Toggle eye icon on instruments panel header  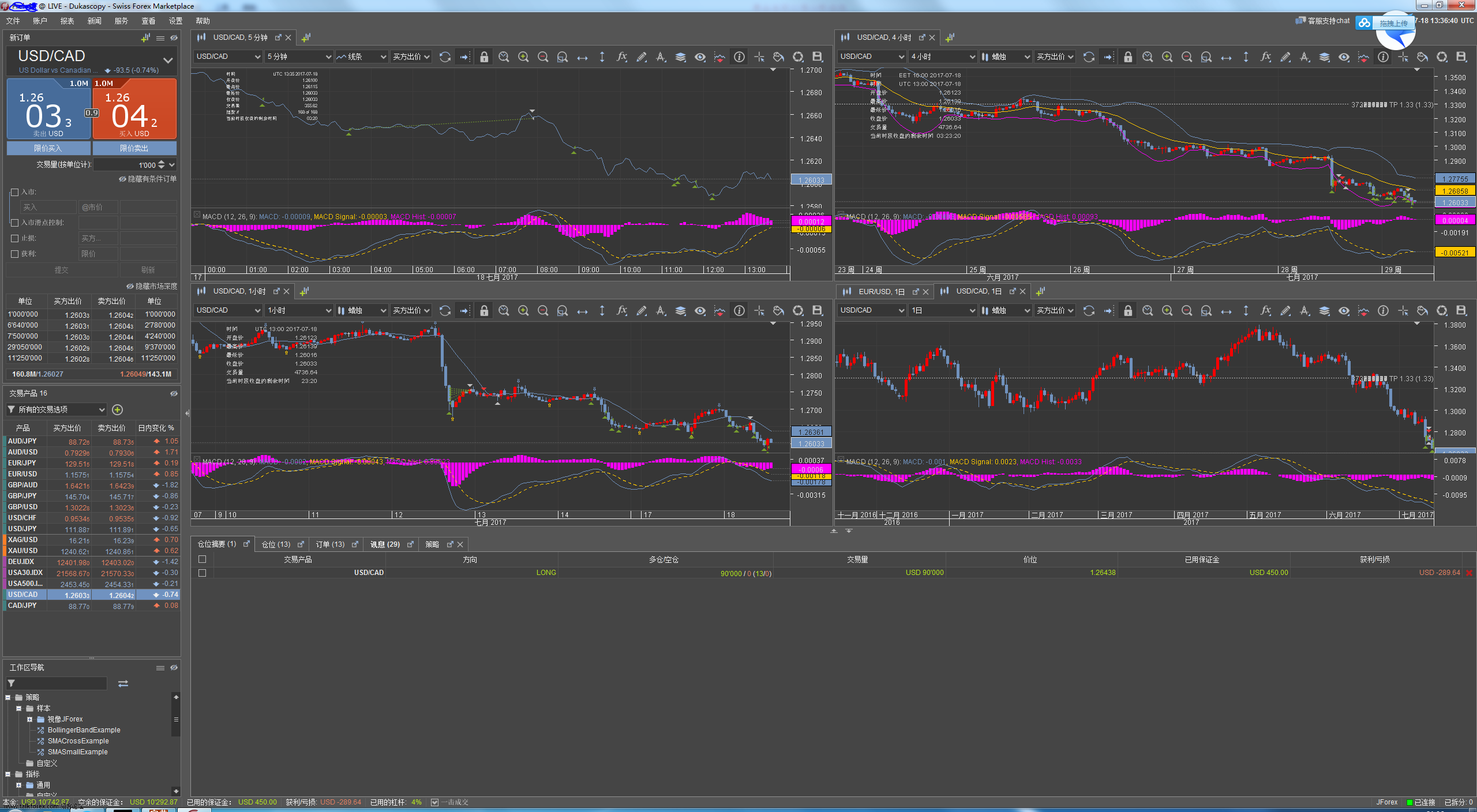(x=174, y=393)
